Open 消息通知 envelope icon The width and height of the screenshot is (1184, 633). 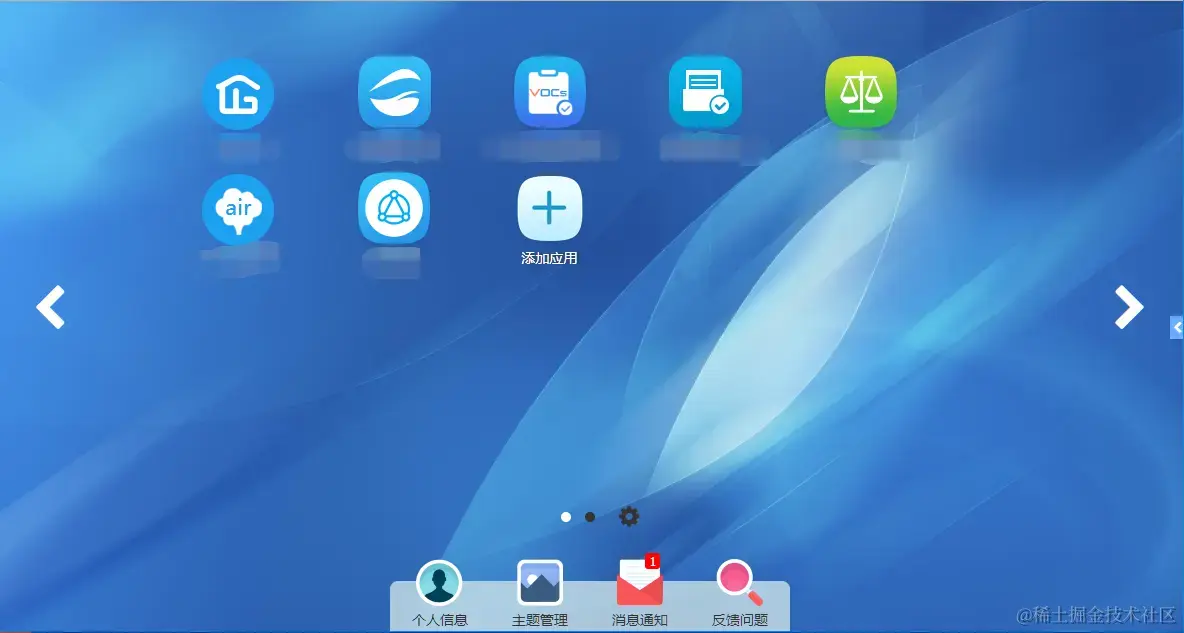(x=640, y=583)
